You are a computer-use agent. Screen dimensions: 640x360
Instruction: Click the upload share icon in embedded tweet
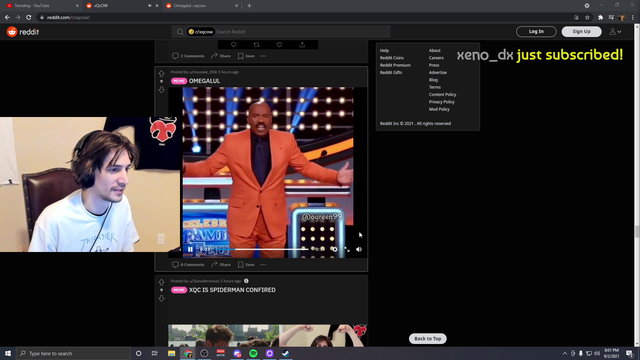pyautogui.click(x=302, y=44)
